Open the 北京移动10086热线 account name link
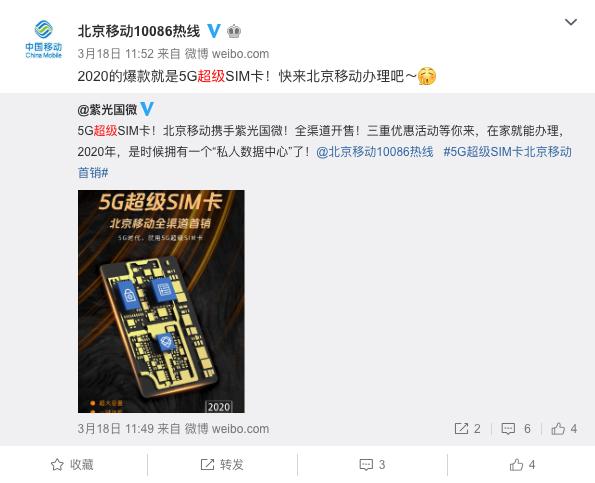 pos(139,31)
